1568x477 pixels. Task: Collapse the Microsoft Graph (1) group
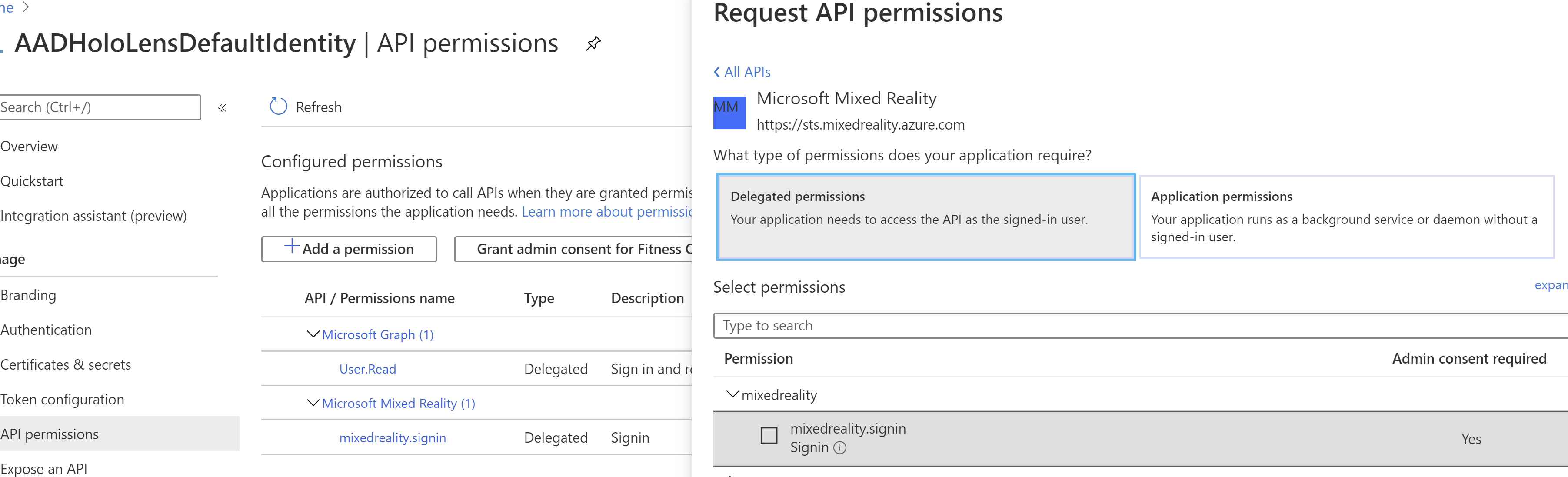click(x=313, y=334)
